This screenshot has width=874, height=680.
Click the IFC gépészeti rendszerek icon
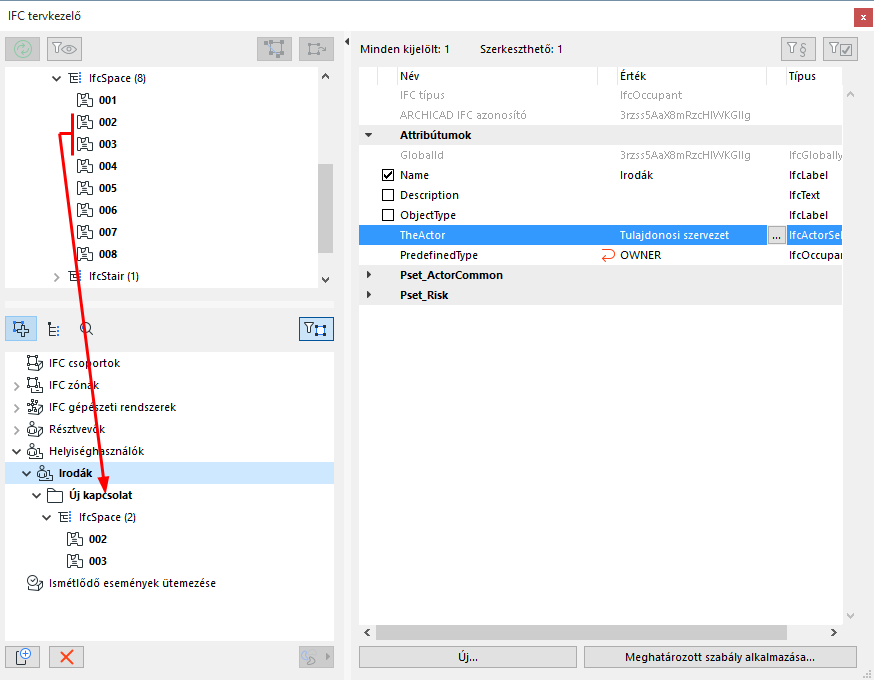pos(35,407)
